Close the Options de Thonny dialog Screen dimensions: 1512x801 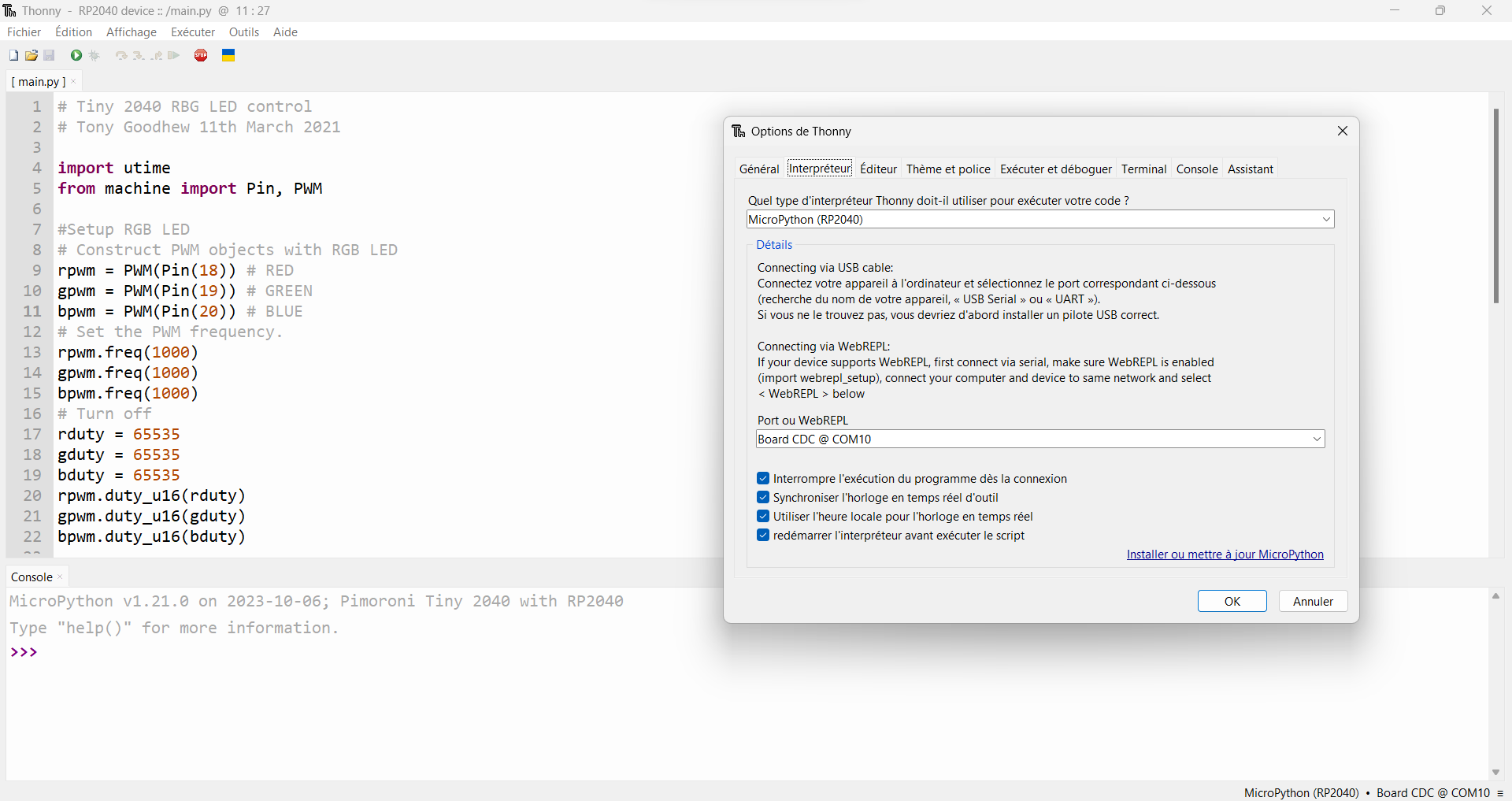coord(1343,131)
